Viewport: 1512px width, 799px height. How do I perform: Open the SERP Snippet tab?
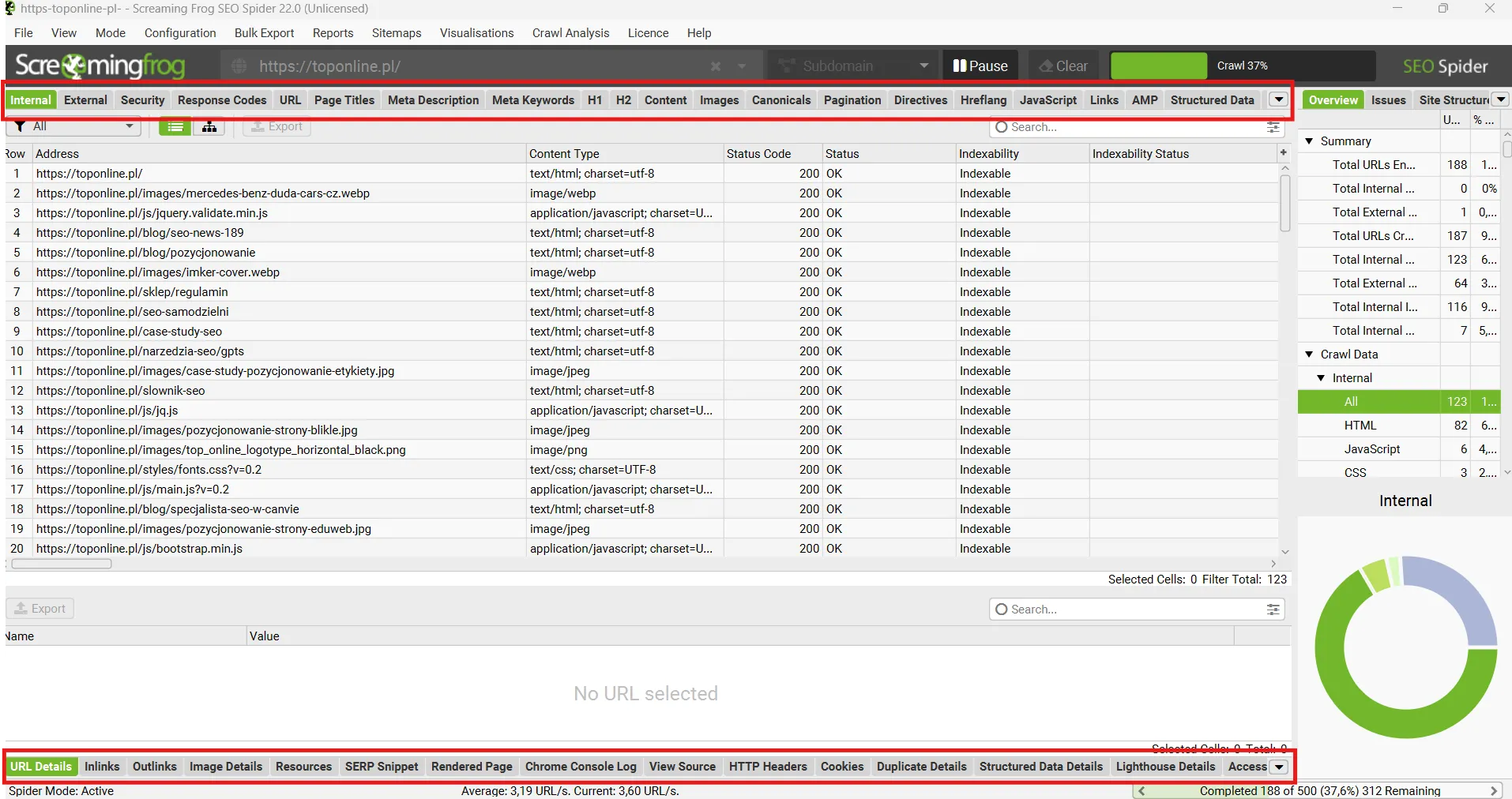pos(382,767)
